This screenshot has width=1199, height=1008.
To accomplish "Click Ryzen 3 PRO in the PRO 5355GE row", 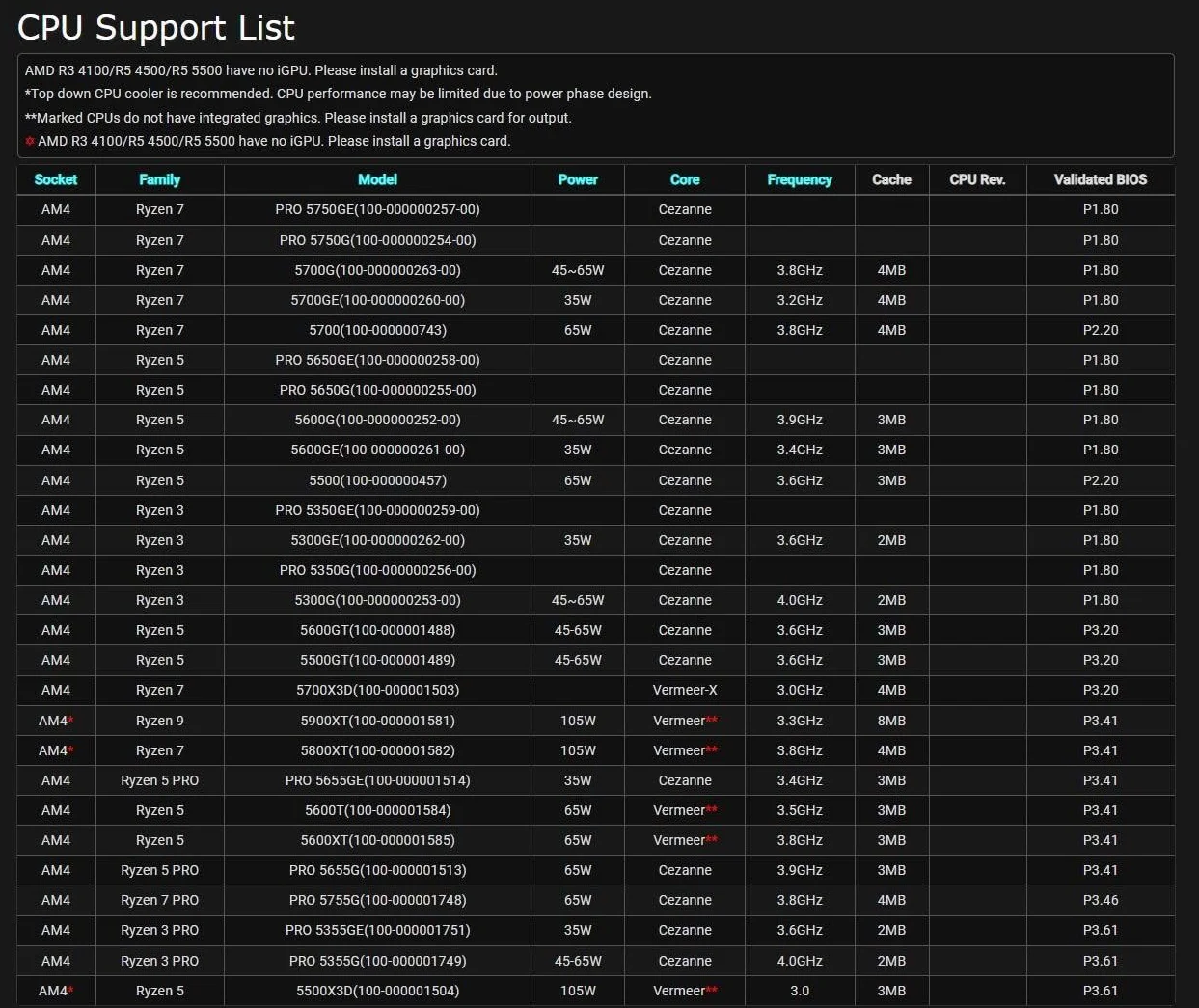I will click(159, 930).
